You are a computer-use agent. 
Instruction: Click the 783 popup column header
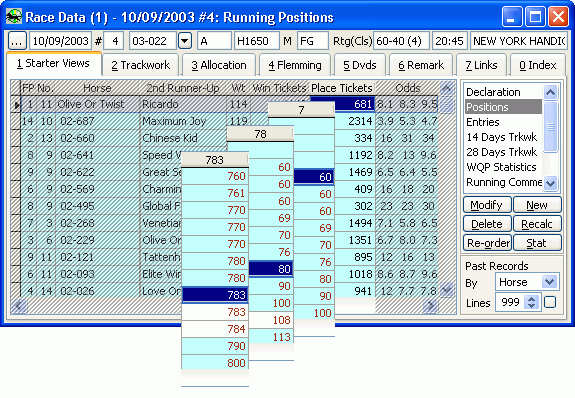click(x=215, y=160)
